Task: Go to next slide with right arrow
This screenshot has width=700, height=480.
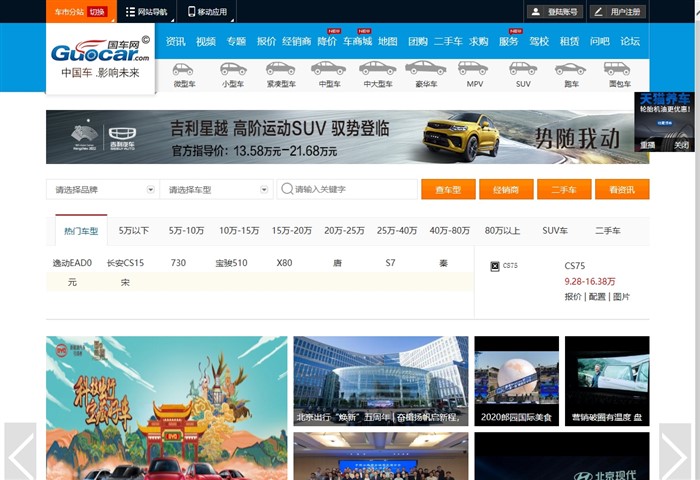Action: point(675,451)
